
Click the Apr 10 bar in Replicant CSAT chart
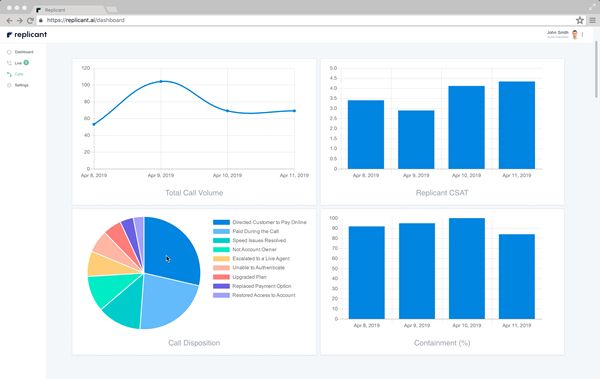(x=466, y=127)
